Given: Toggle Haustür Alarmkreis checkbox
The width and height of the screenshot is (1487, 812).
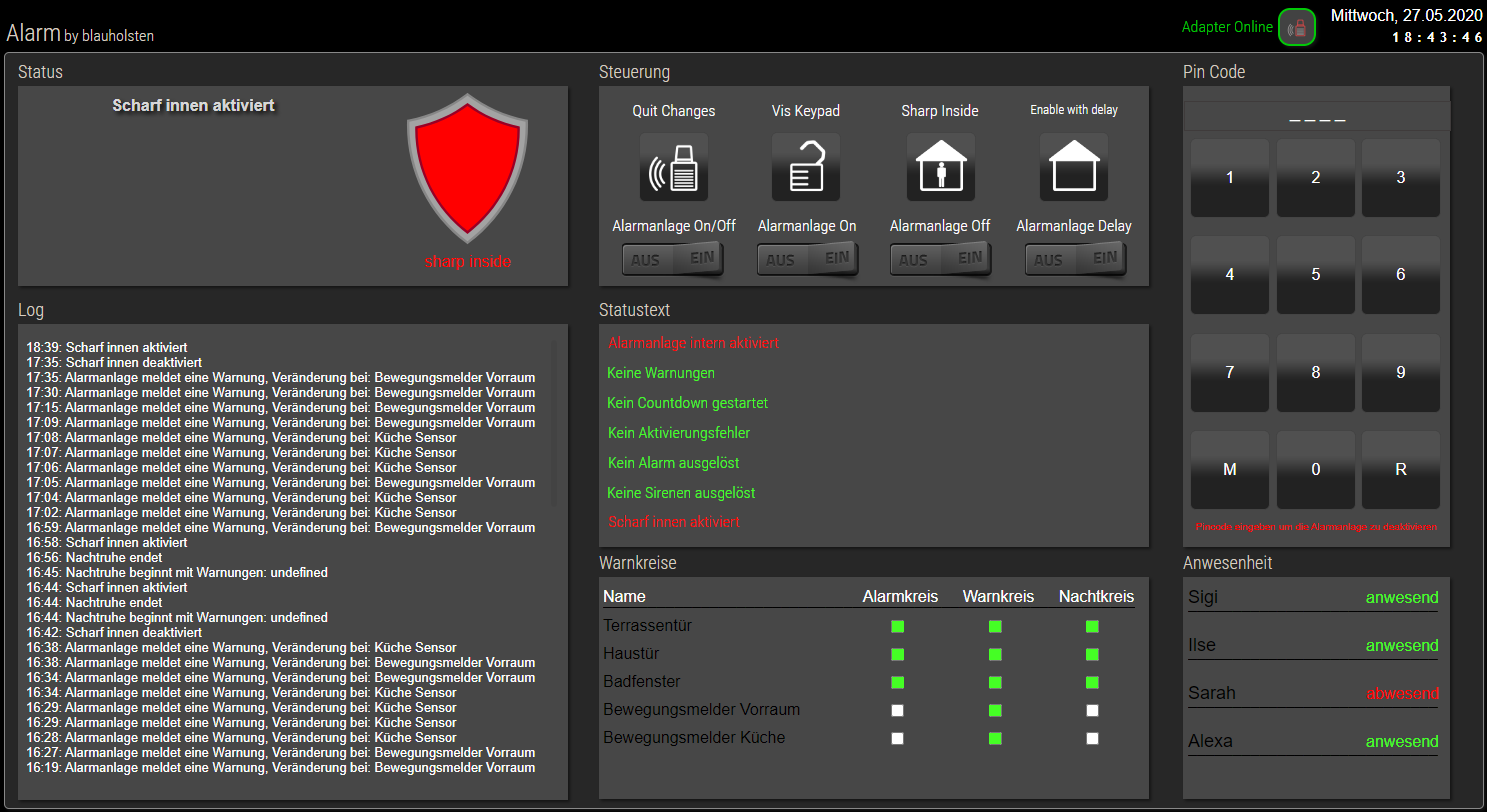Looking at the screenshot, I should click(x=898, y=654).
